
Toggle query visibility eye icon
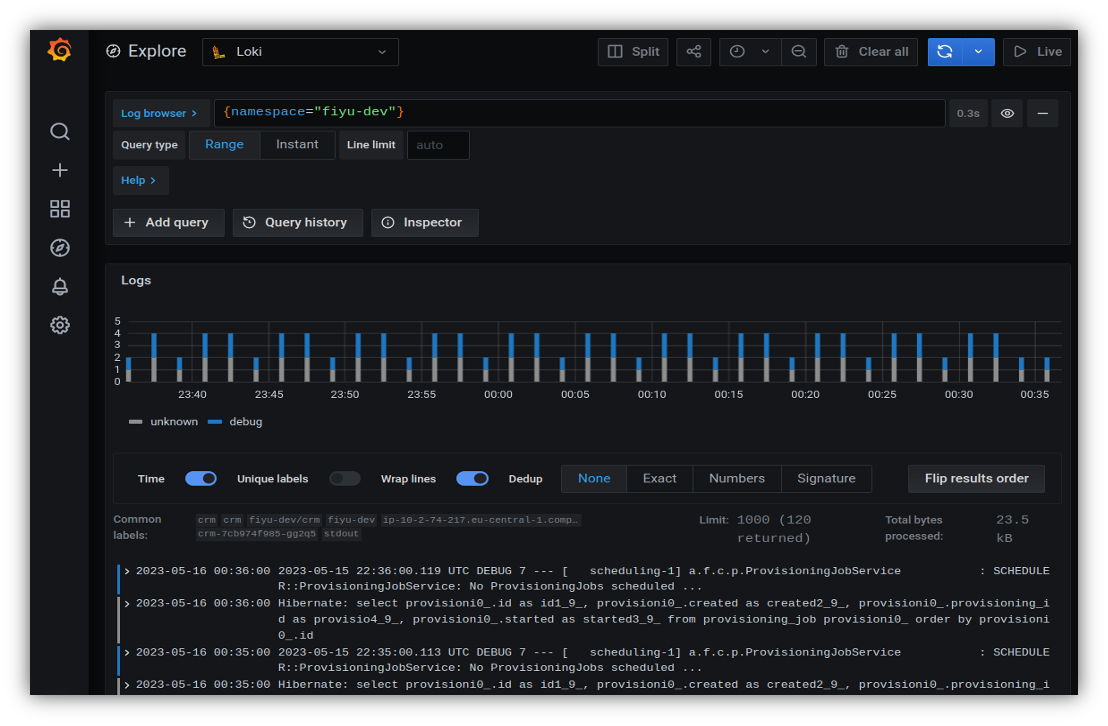point(1007,113)
